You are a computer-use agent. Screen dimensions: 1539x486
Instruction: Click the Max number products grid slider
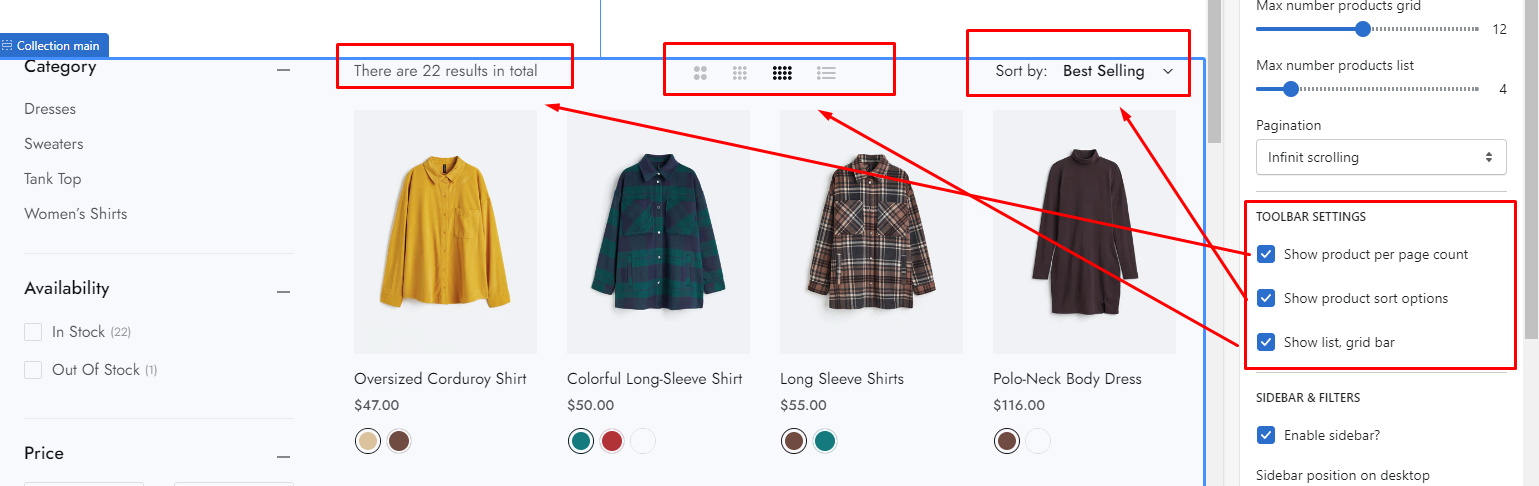click(x=1362, y=29)
